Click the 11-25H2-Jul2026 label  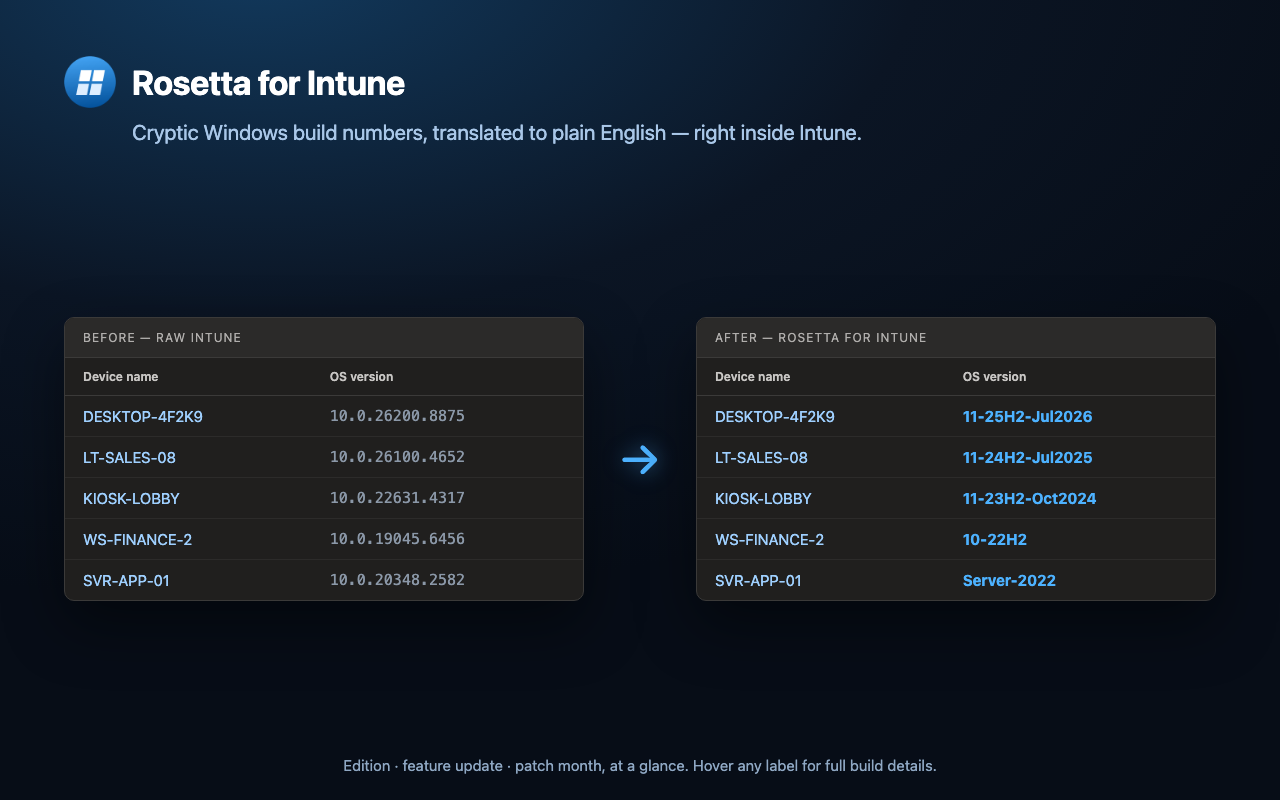(1027, 416)
